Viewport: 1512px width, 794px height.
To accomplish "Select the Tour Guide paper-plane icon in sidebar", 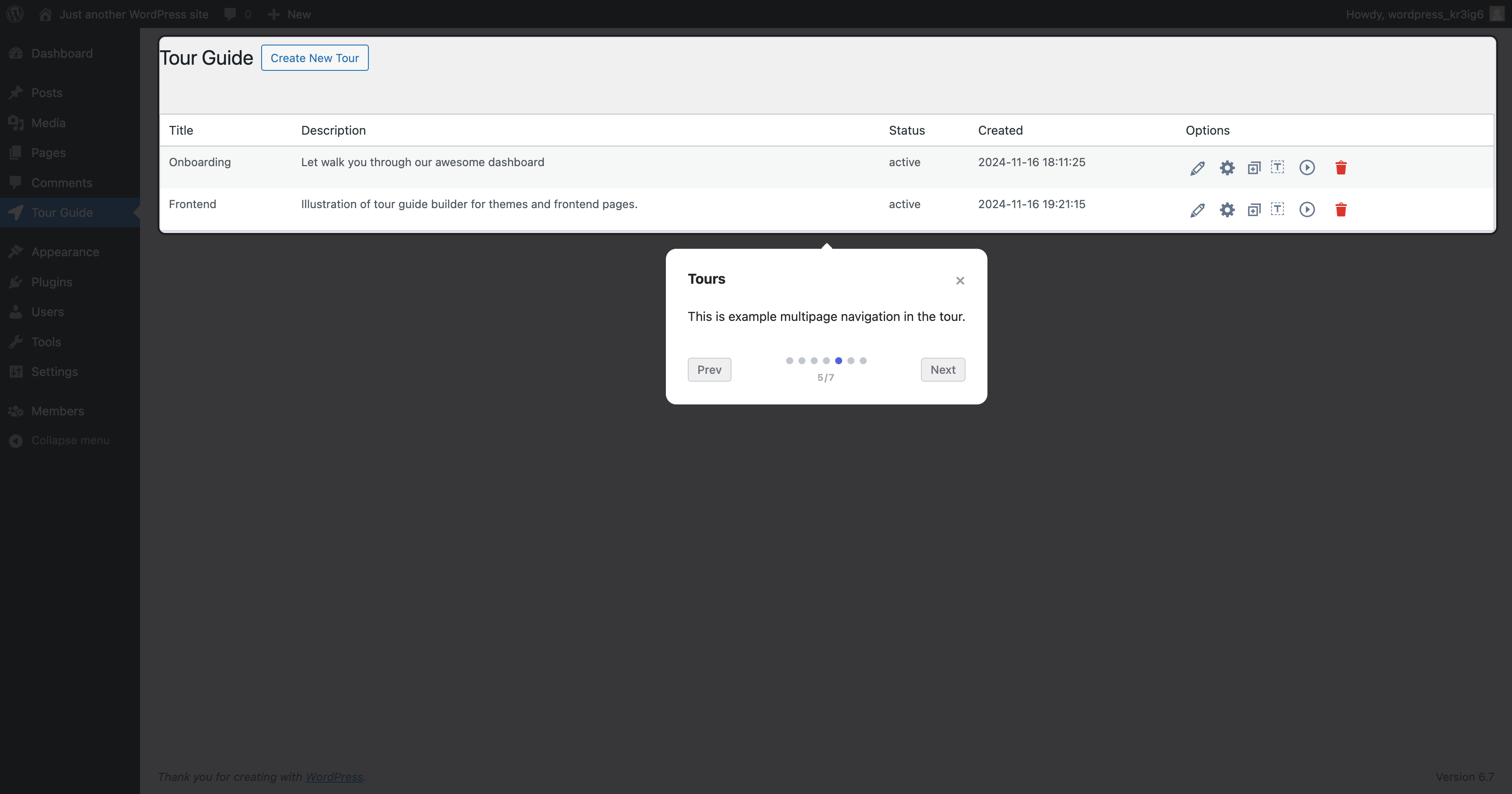I will pos(16,212).
